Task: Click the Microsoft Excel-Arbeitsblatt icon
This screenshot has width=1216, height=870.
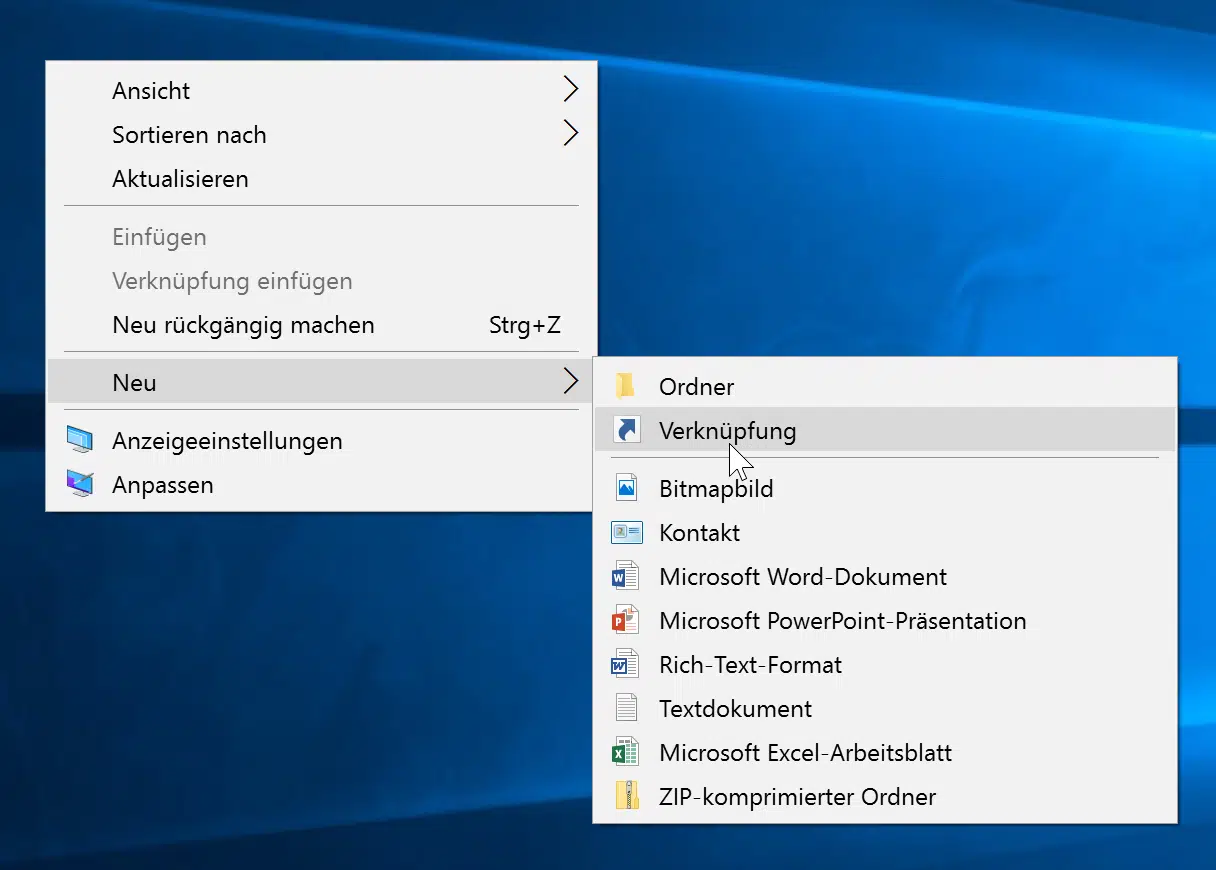Action: point(624,752)
